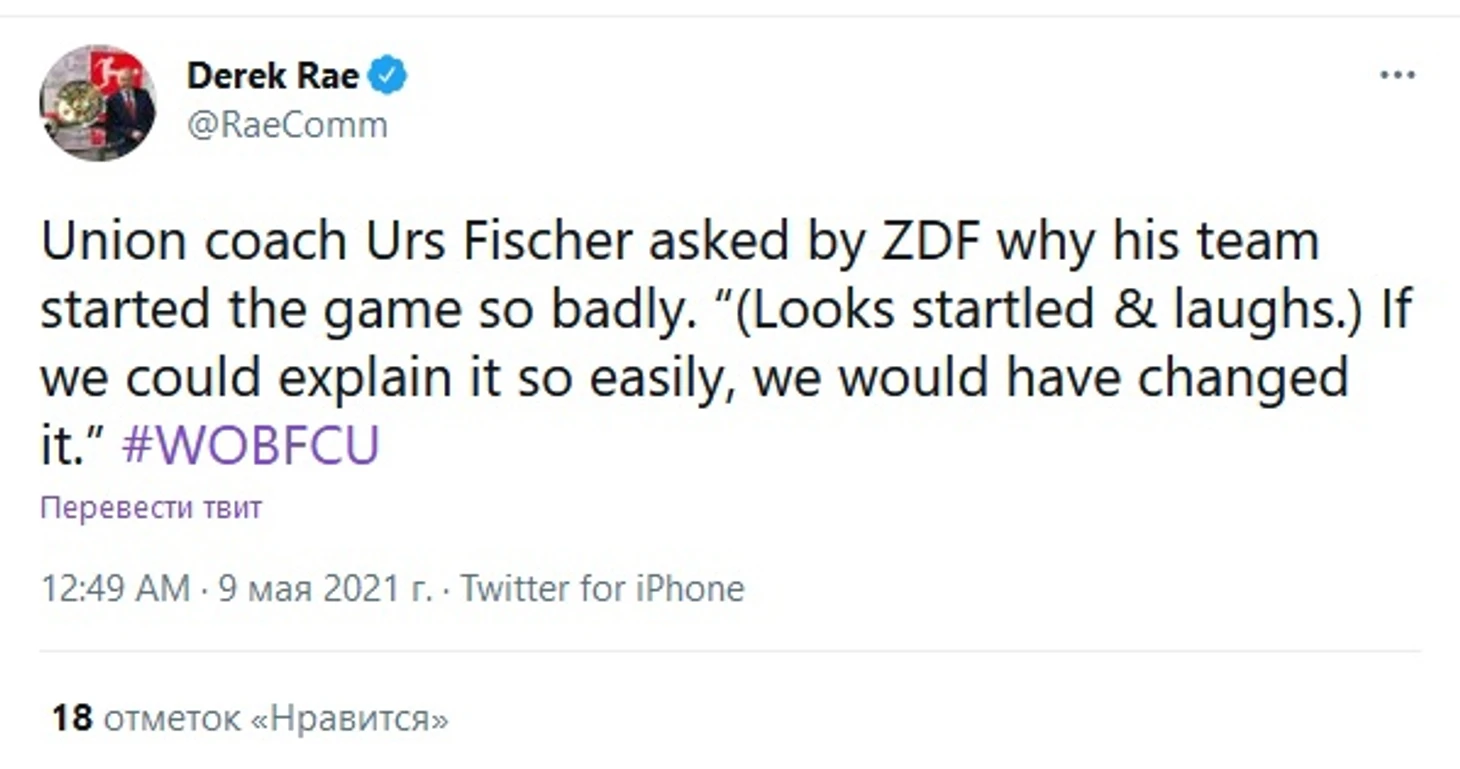Click the отметок «Нравится» label

276,718
